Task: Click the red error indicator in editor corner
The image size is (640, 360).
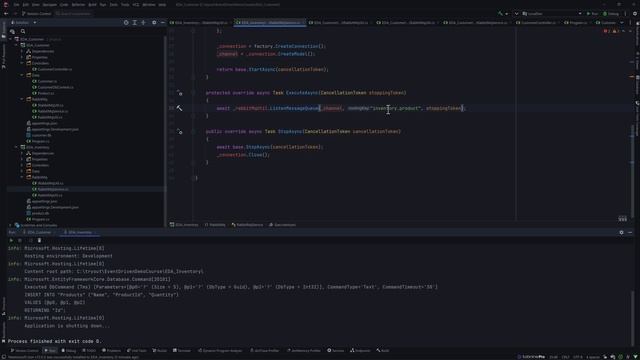Action: coord(607,31)
